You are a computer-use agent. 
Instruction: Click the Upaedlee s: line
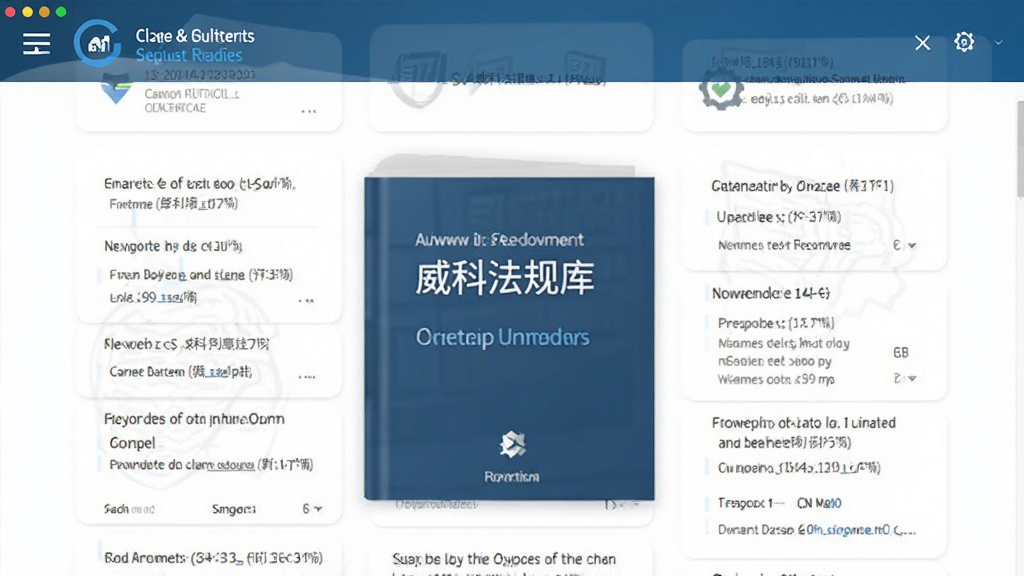(778, 217)
